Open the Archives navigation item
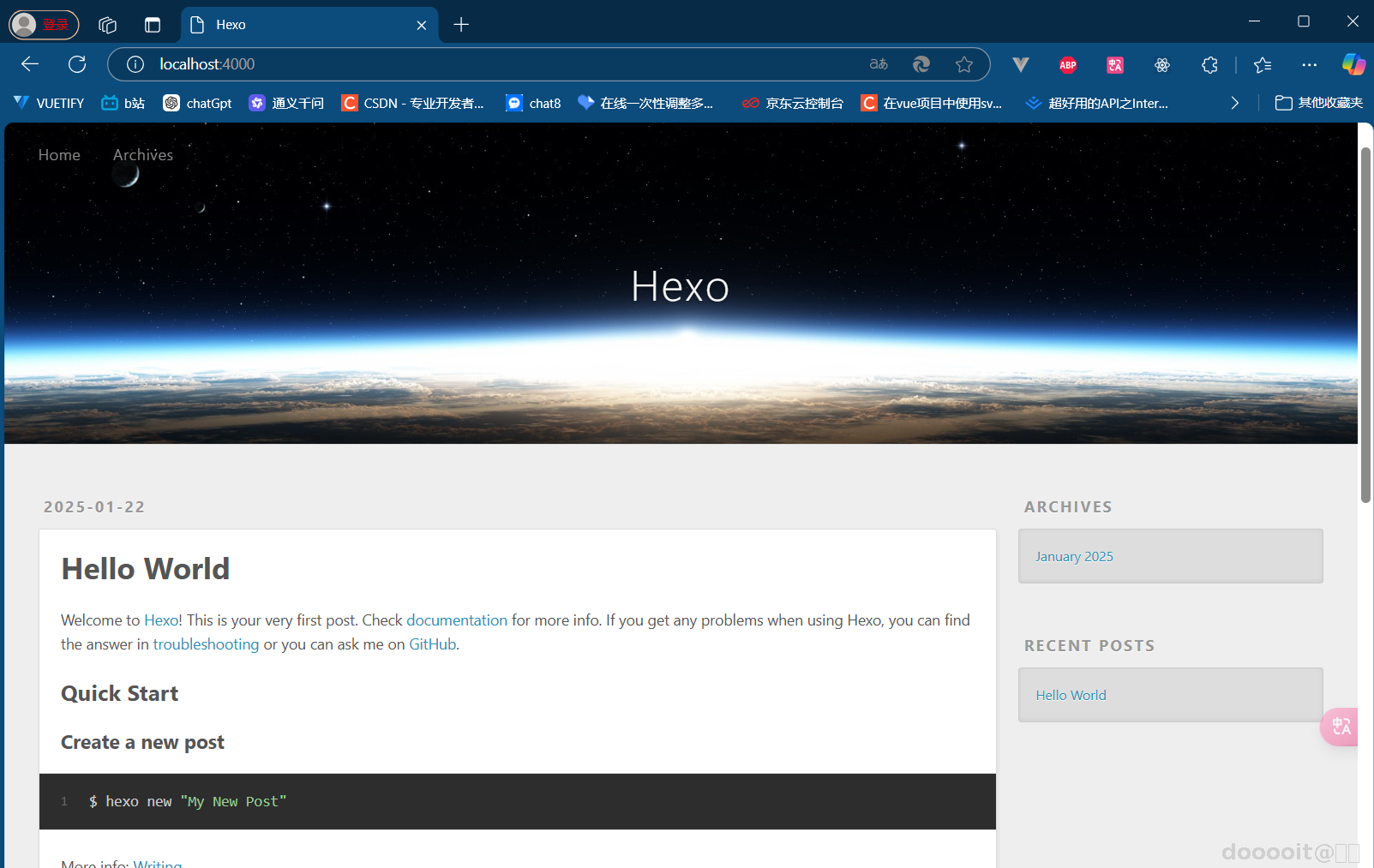The height and width of the screenshot is (868, 1374). tap(143, 155)
